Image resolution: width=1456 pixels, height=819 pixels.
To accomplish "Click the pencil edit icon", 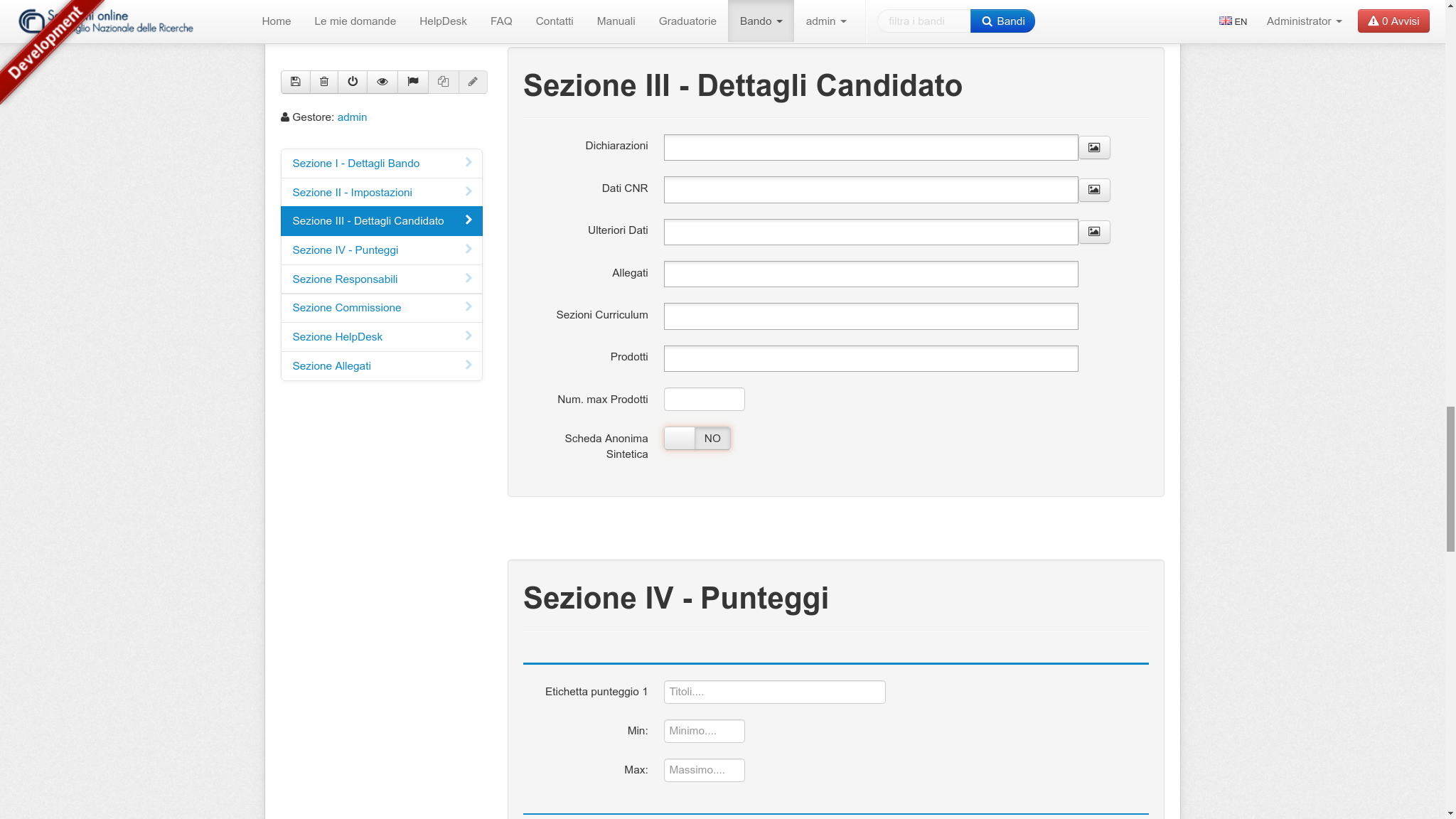I will 473,82.
